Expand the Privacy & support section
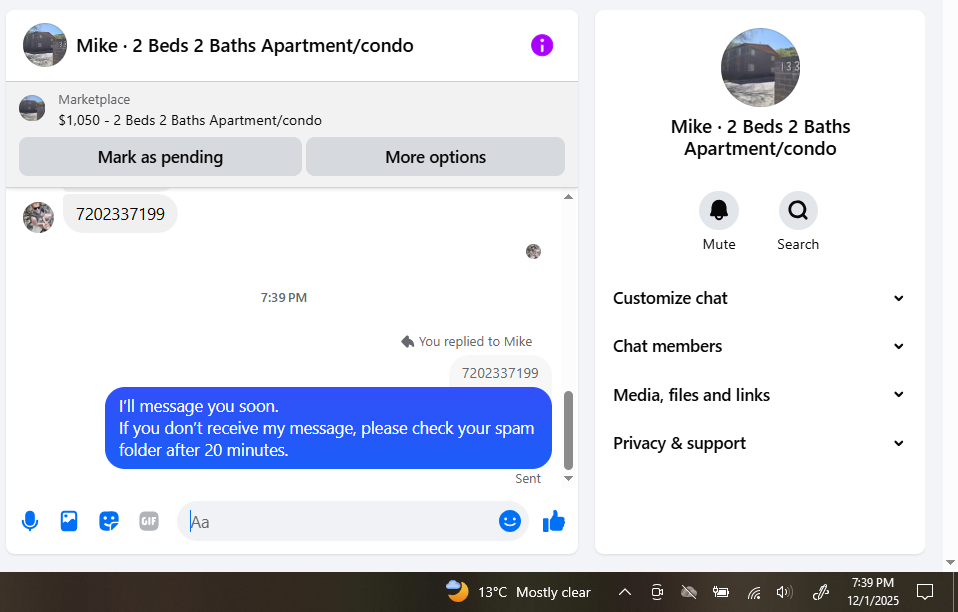 click(759, 443)
